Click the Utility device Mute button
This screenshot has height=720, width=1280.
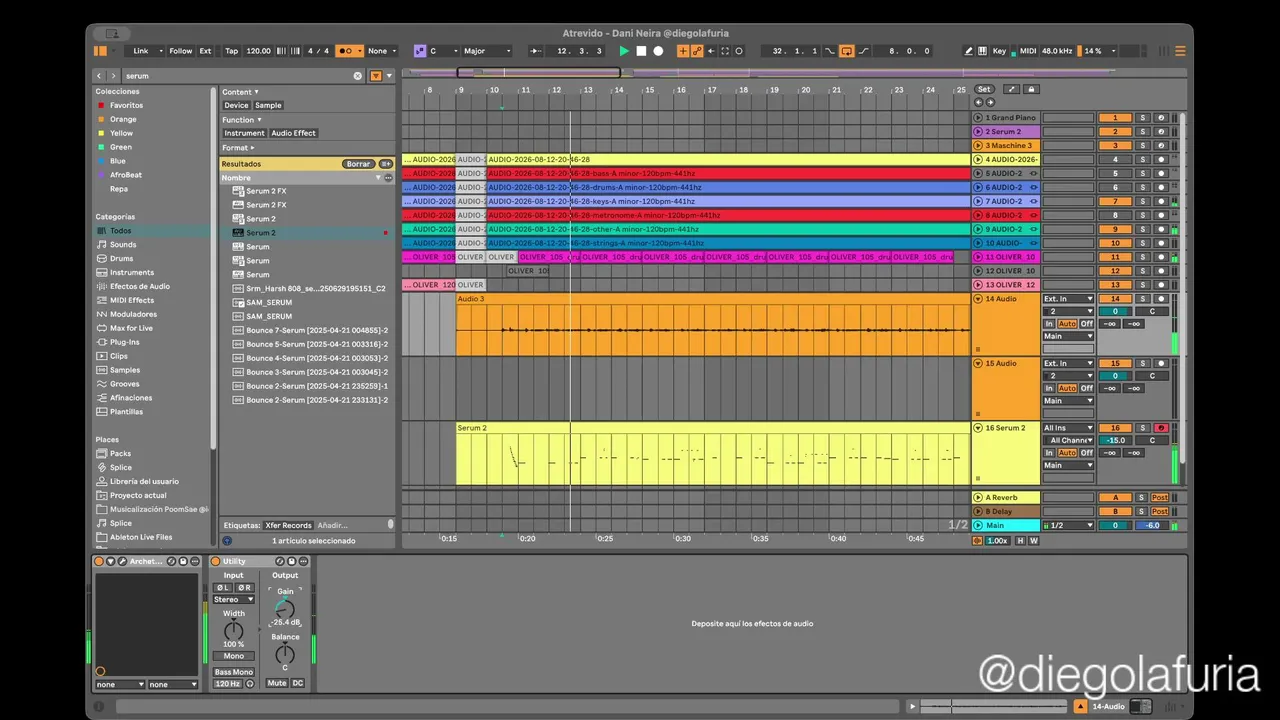point(277,683)
